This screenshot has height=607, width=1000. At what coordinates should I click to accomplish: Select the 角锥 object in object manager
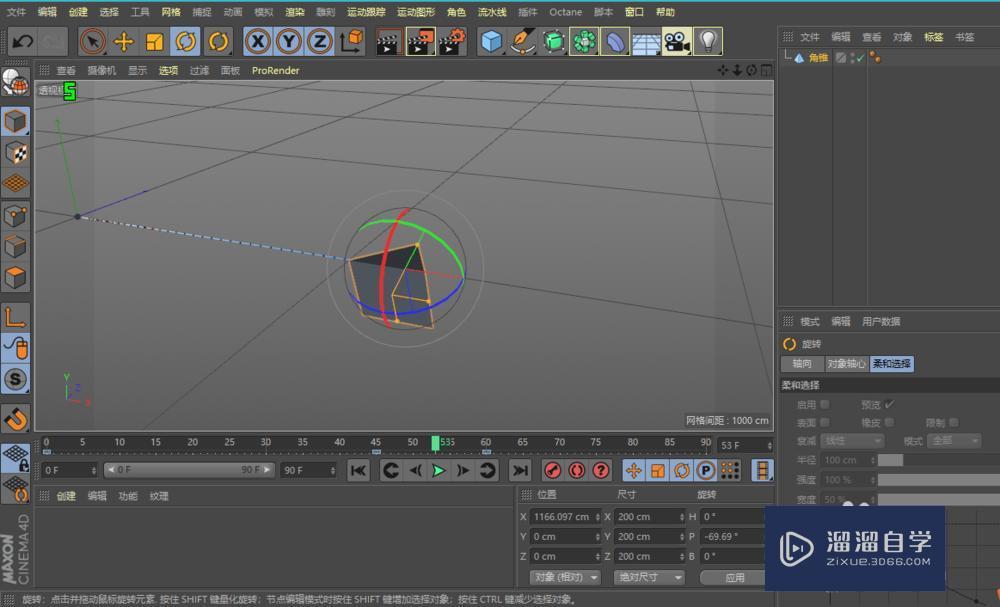pyautogui.click(x=819, y=58)
